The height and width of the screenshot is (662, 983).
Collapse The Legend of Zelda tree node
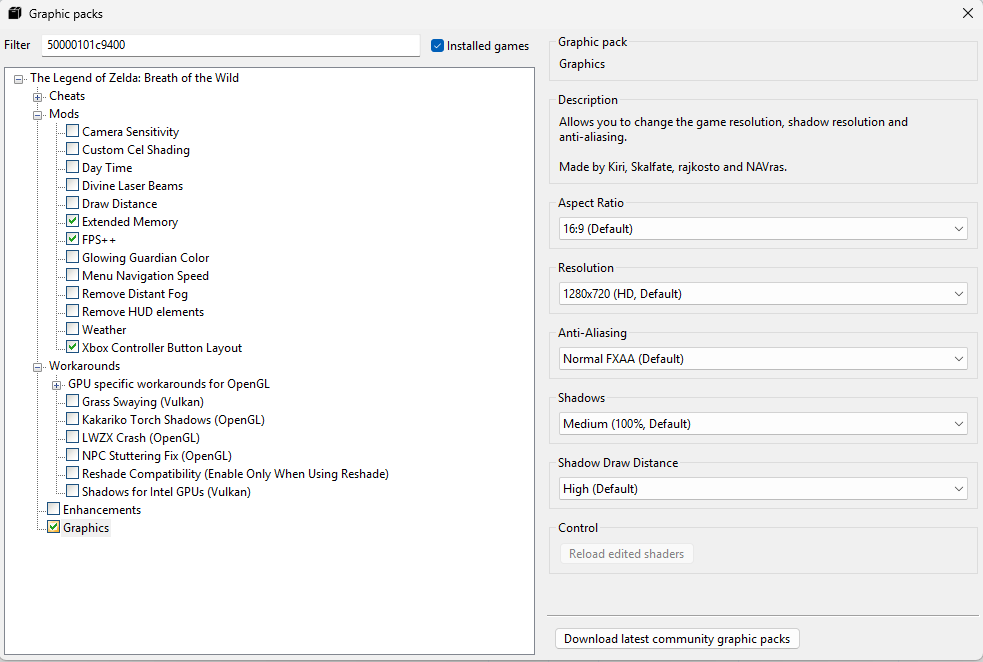19,79
